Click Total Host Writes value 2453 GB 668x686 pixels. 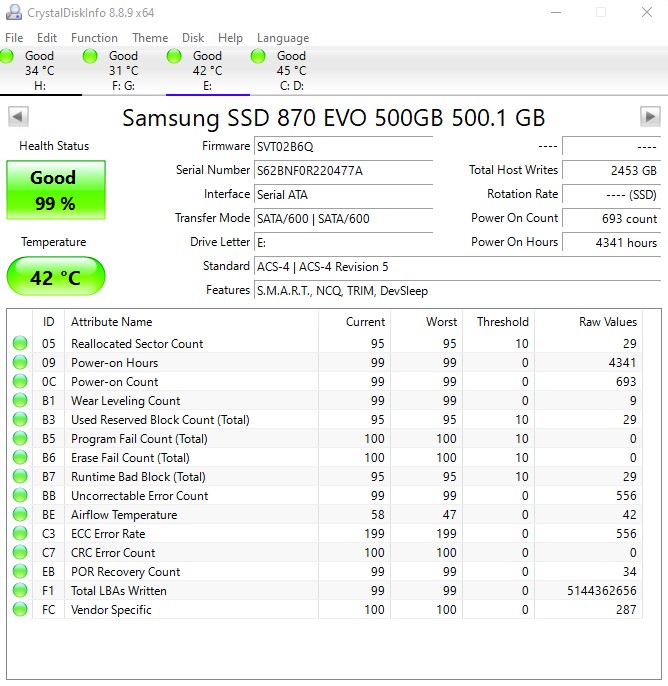(x=611, y=171)
